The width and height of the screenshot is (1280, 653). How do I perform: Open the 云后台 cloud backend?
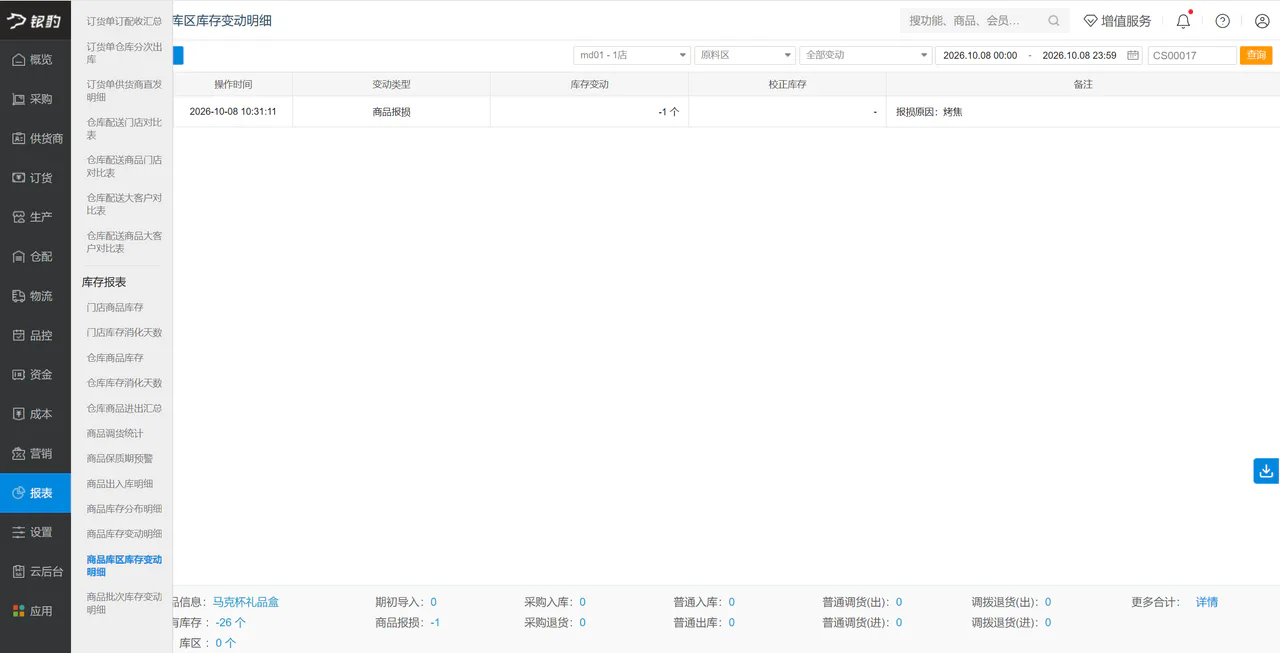point(35,571)
